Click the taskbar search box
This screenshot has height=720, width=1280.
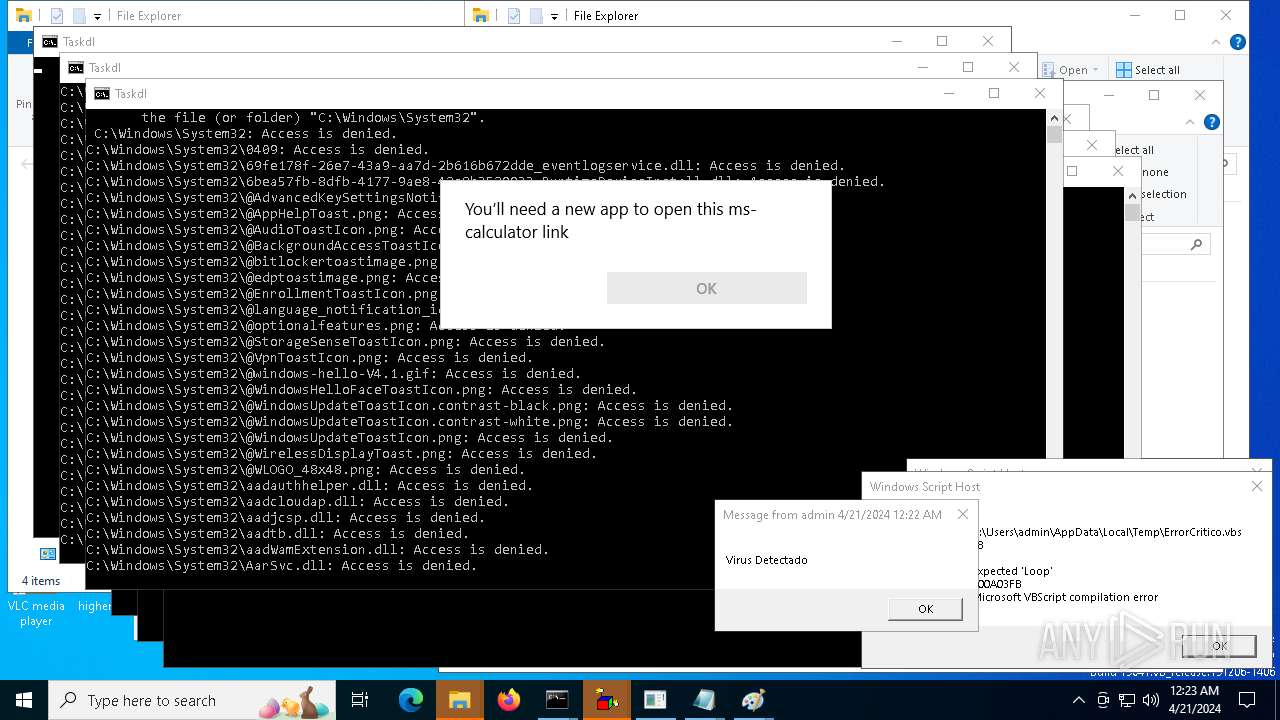[192, 700]
